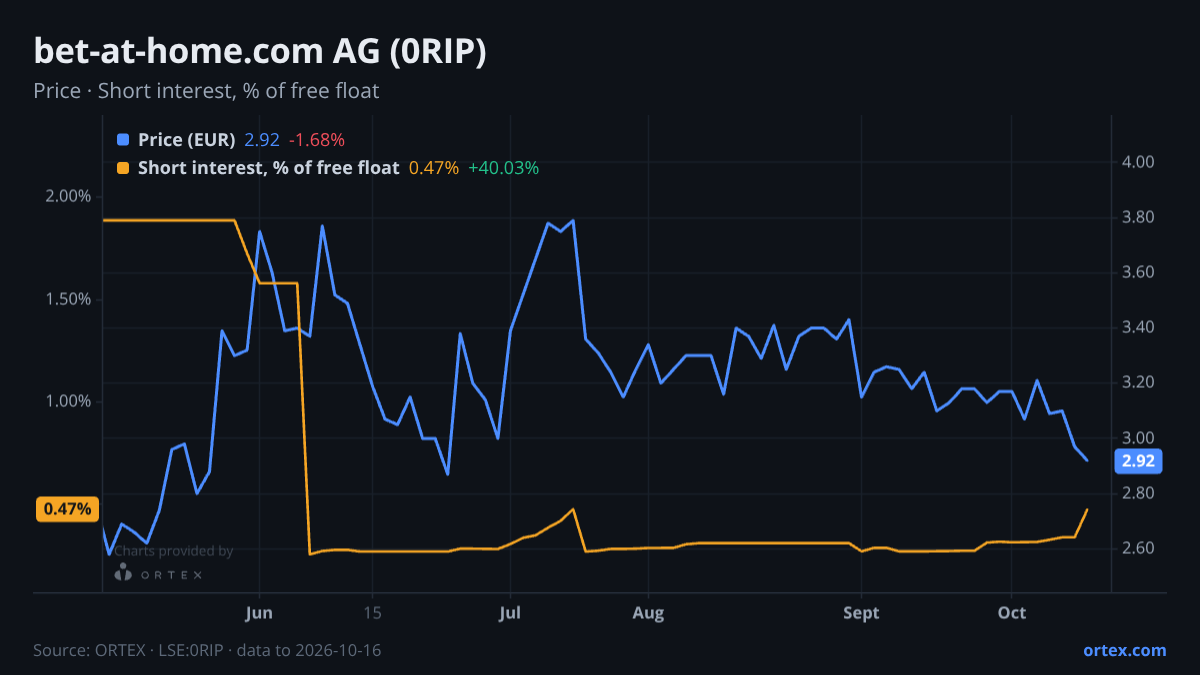This screenshot has height=675, width=1200.
Task: Click the blue Price (EUR) legend swatch
Action: pos(123,140)
